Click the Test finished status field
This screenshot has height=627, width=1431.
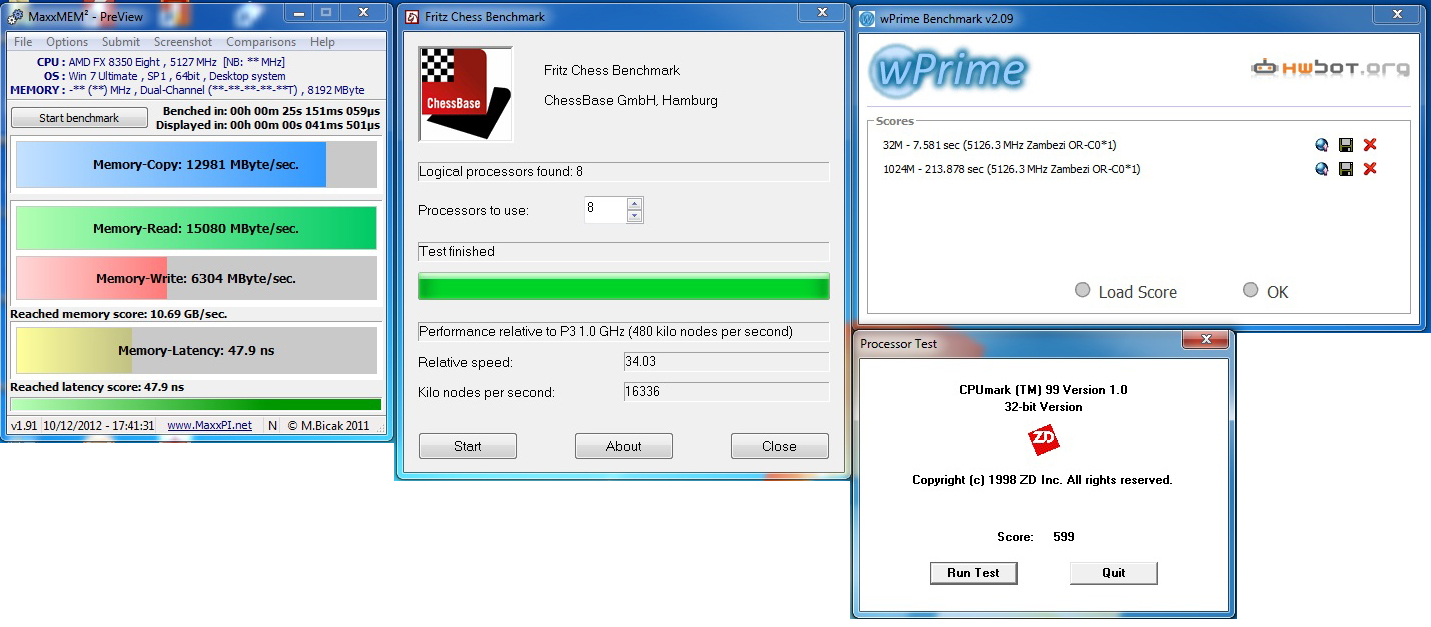pos(623,252)
